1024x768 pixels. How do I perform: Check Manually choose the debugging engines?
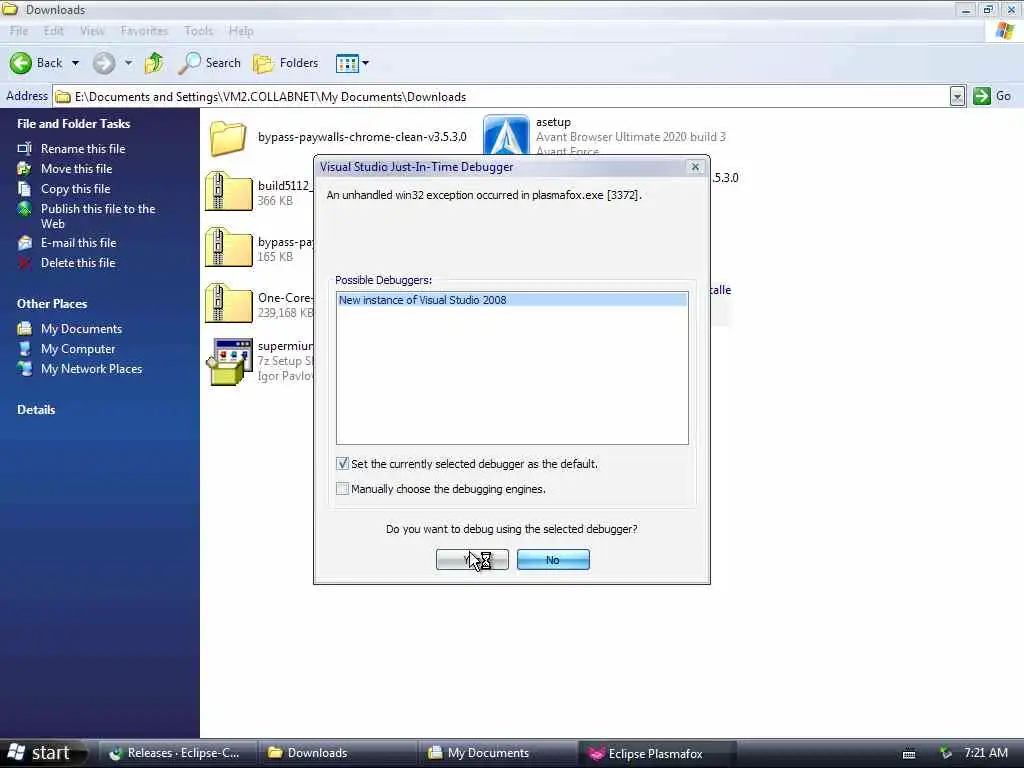342,488
